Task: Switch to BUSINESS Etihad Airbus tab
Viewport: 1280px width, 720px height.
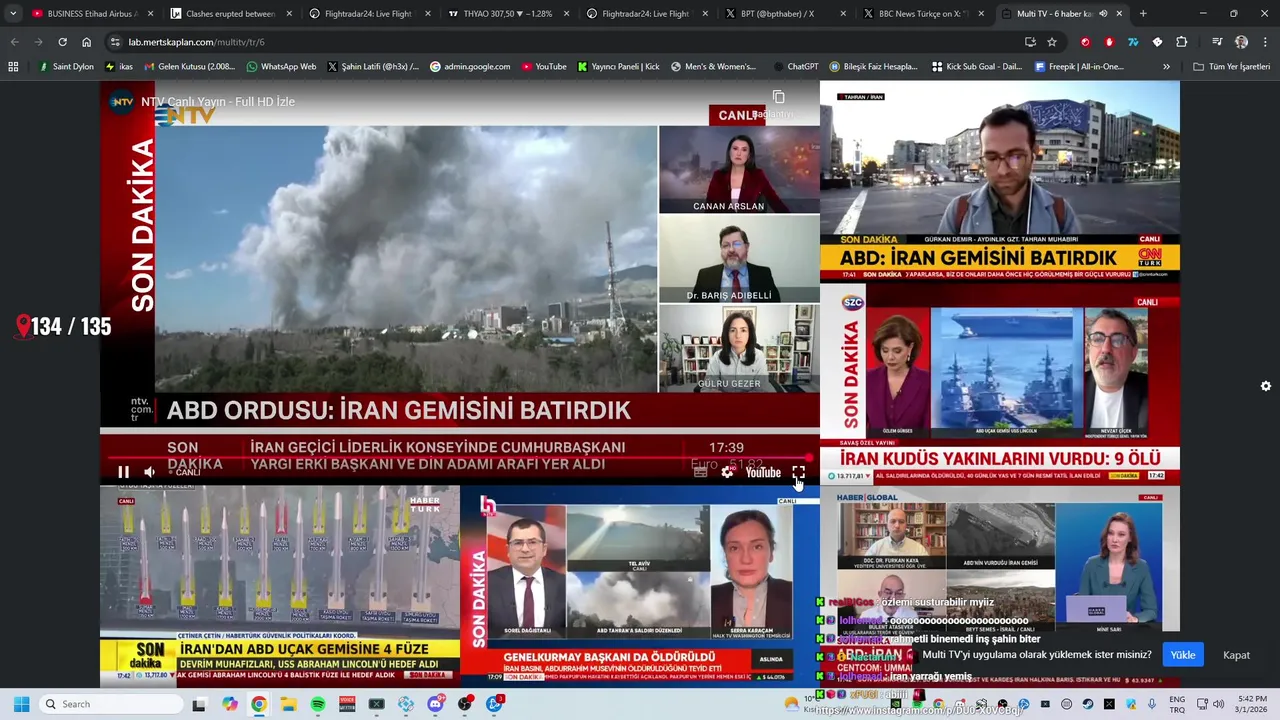Action: (x=93, y=14)
